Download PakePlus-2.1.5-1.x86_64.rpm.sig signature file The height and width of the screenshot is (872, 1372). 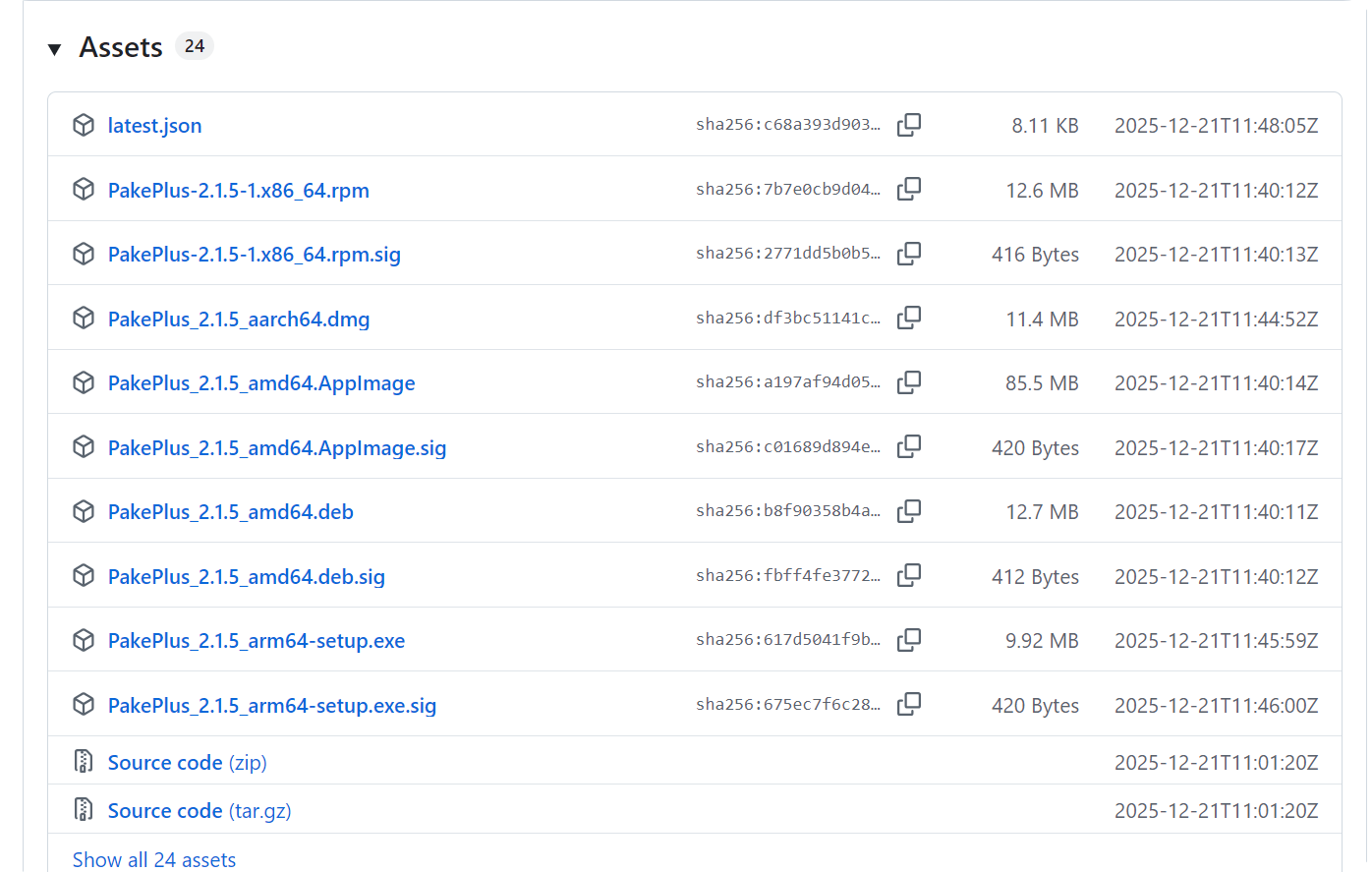coord(255,255)
